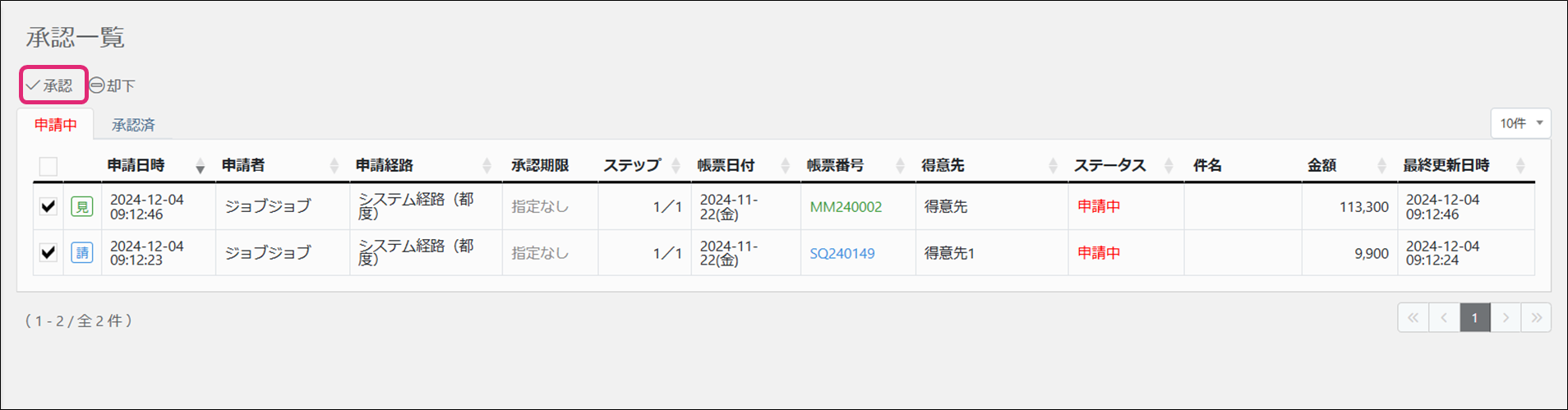Click page number 1 in pagination
The width and height of the screenshot is (1568, 410).
pyautogui.click(x=1474, y=318)
